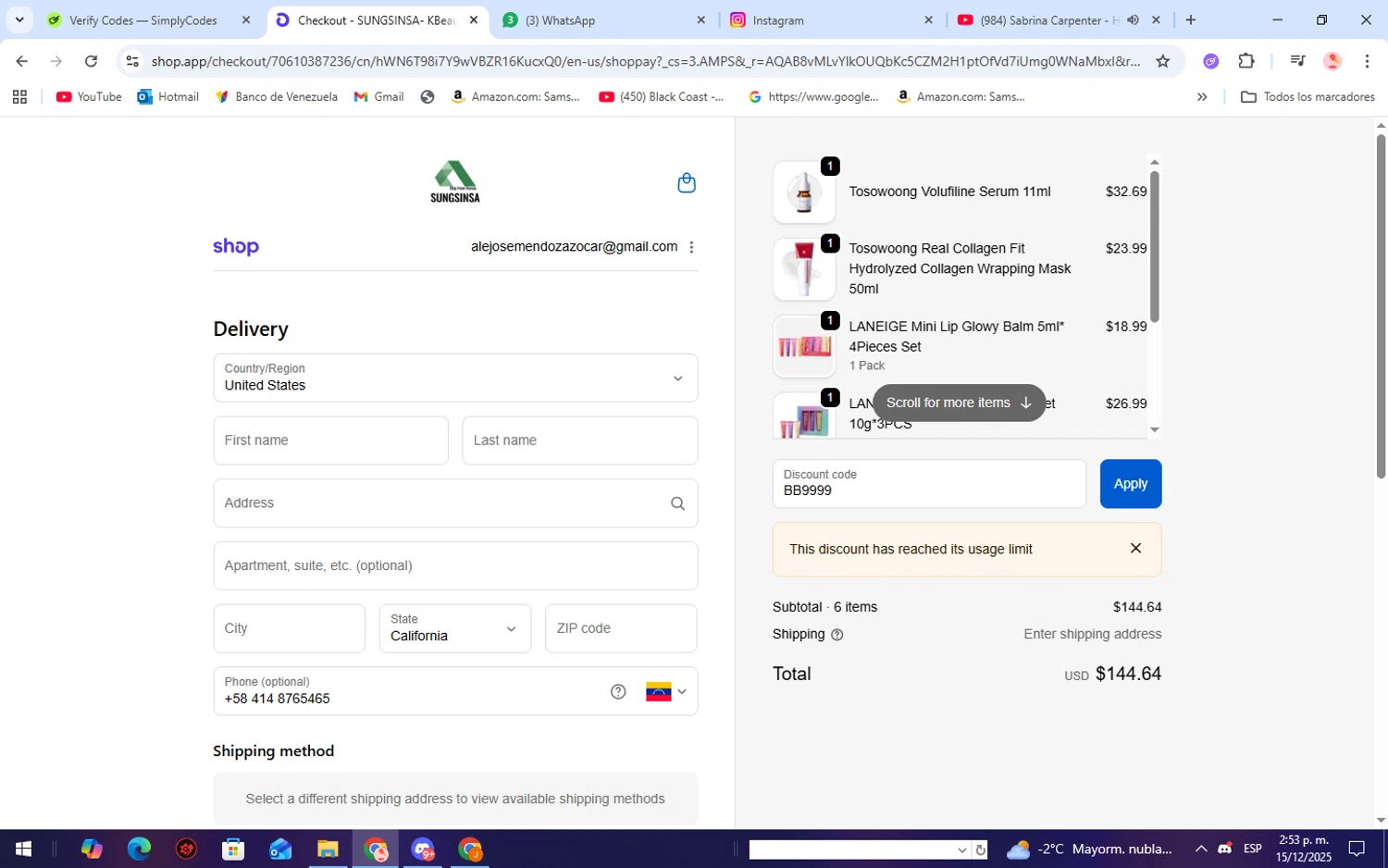
Task: Mute the Sabrina Carpenter tab audio
Action: point(1133,19)
